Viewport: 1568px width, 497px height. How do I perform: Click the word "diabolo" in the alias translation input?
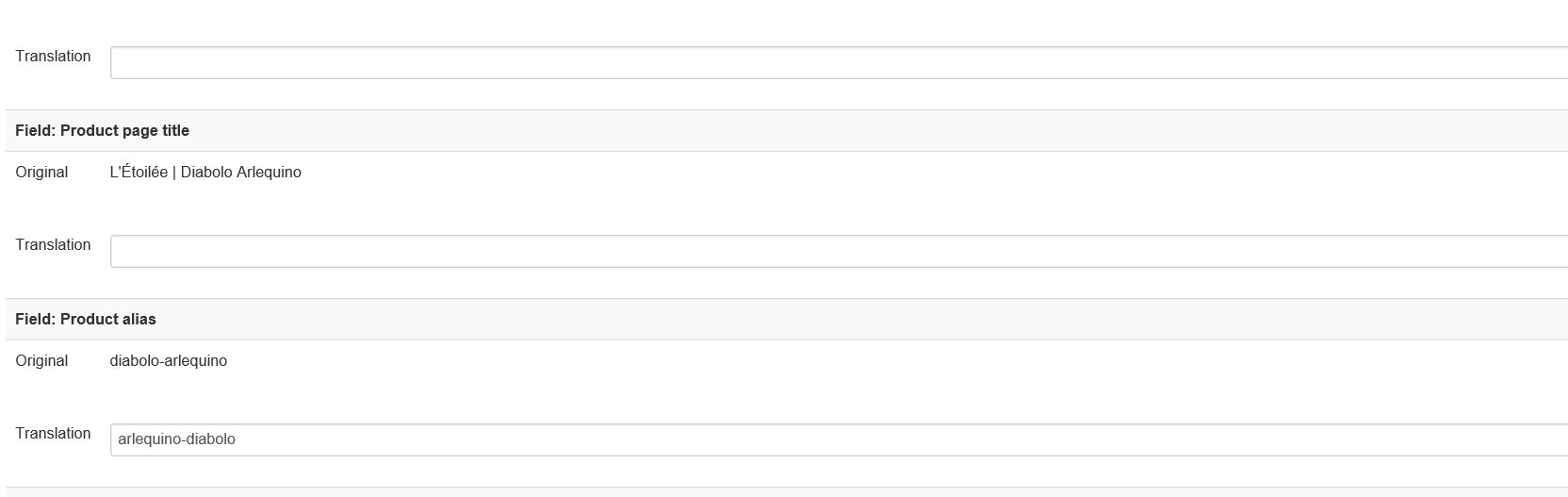coord(211,439)
